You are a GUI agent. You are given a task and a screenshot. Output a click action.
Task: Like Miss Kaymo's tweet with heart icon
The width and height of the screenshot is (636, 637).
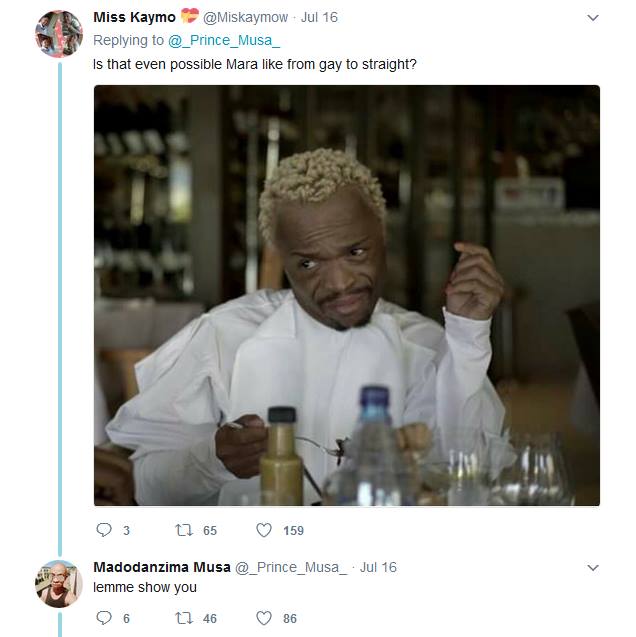(x=264, y=530)
